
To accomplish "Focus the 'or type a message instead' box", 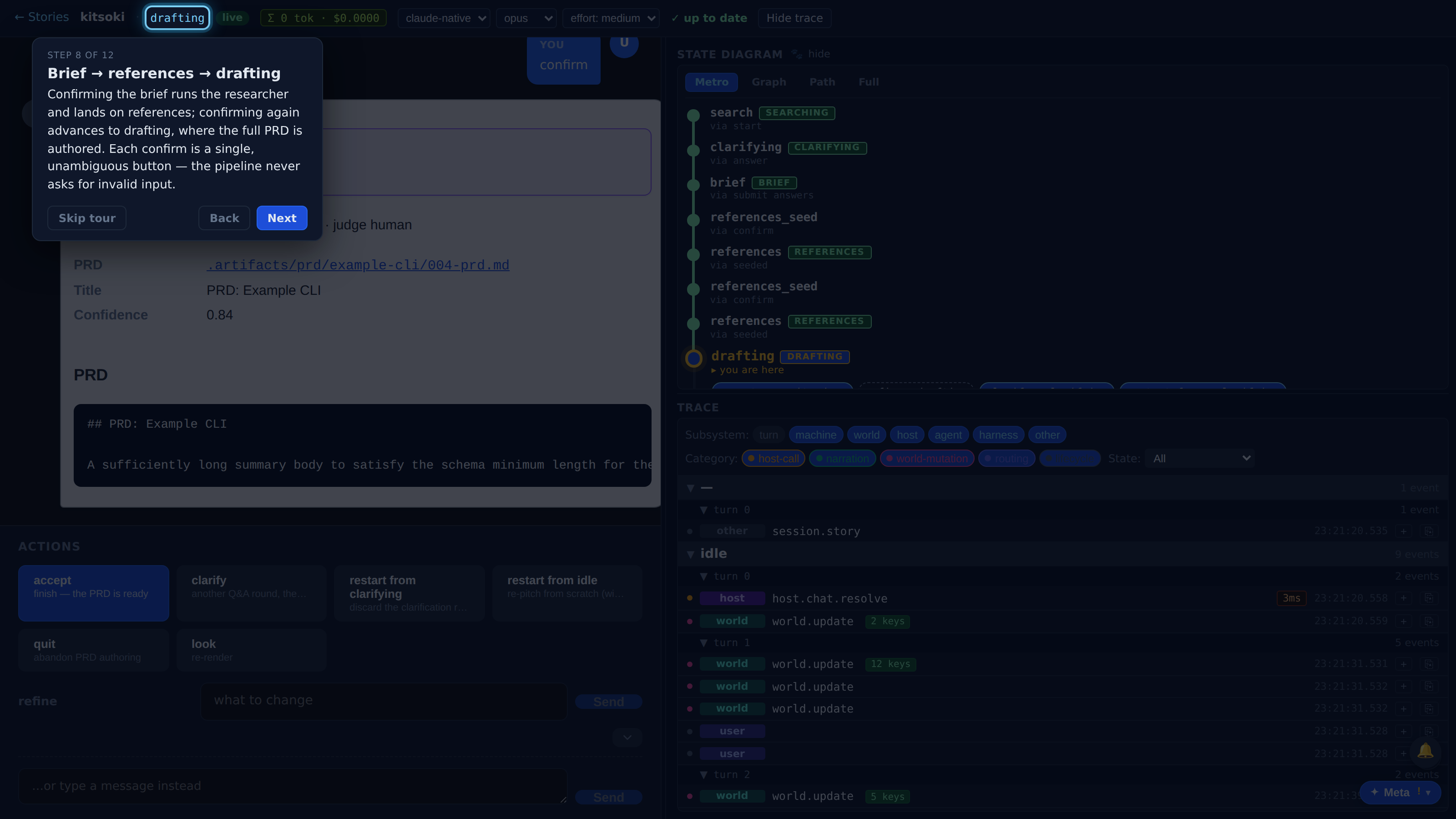I will pos(292,786).
